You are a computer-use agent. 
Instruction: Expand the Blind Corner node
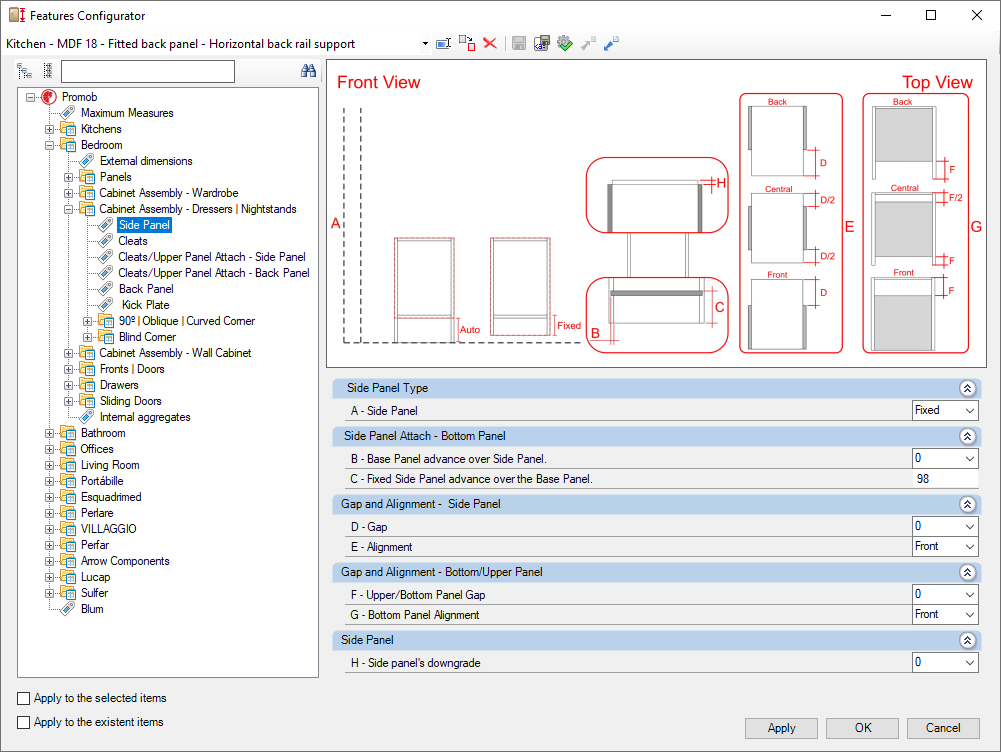click(87, 337)
